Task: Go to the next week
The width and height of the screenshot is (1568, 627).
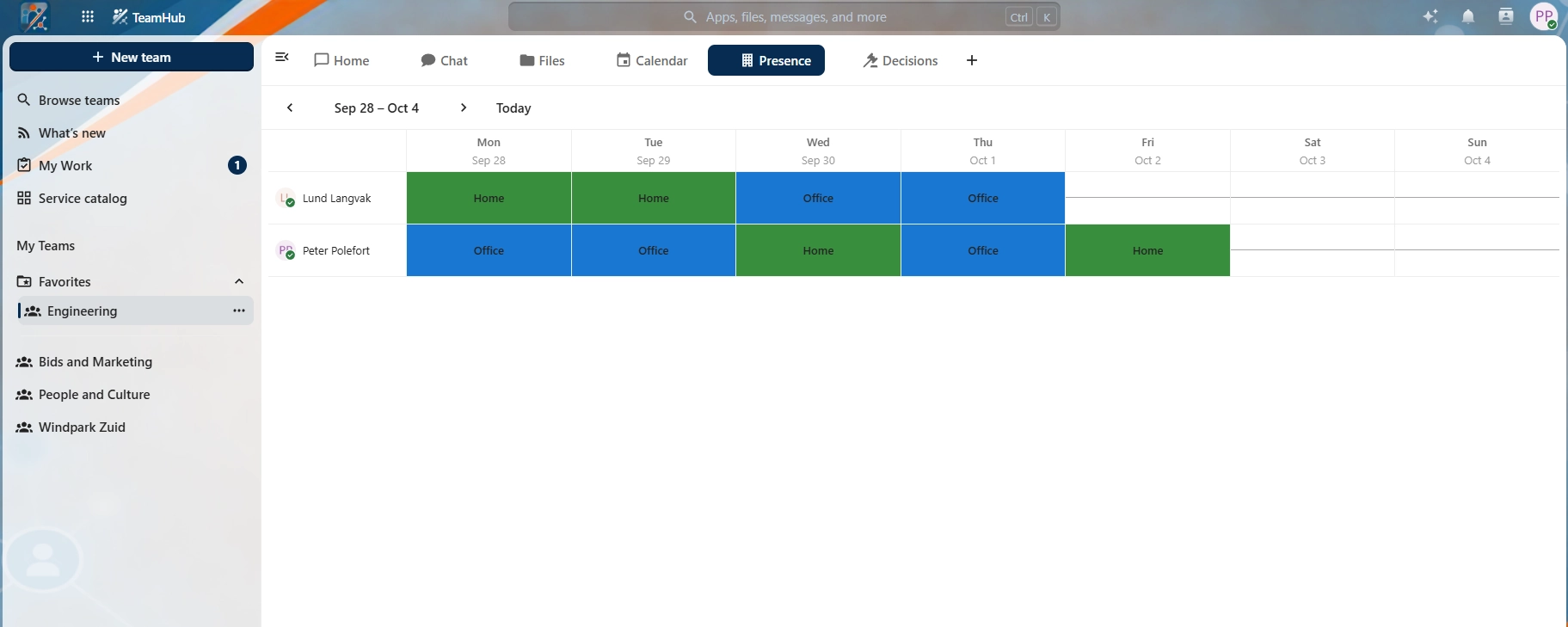Action: point(464,108)
